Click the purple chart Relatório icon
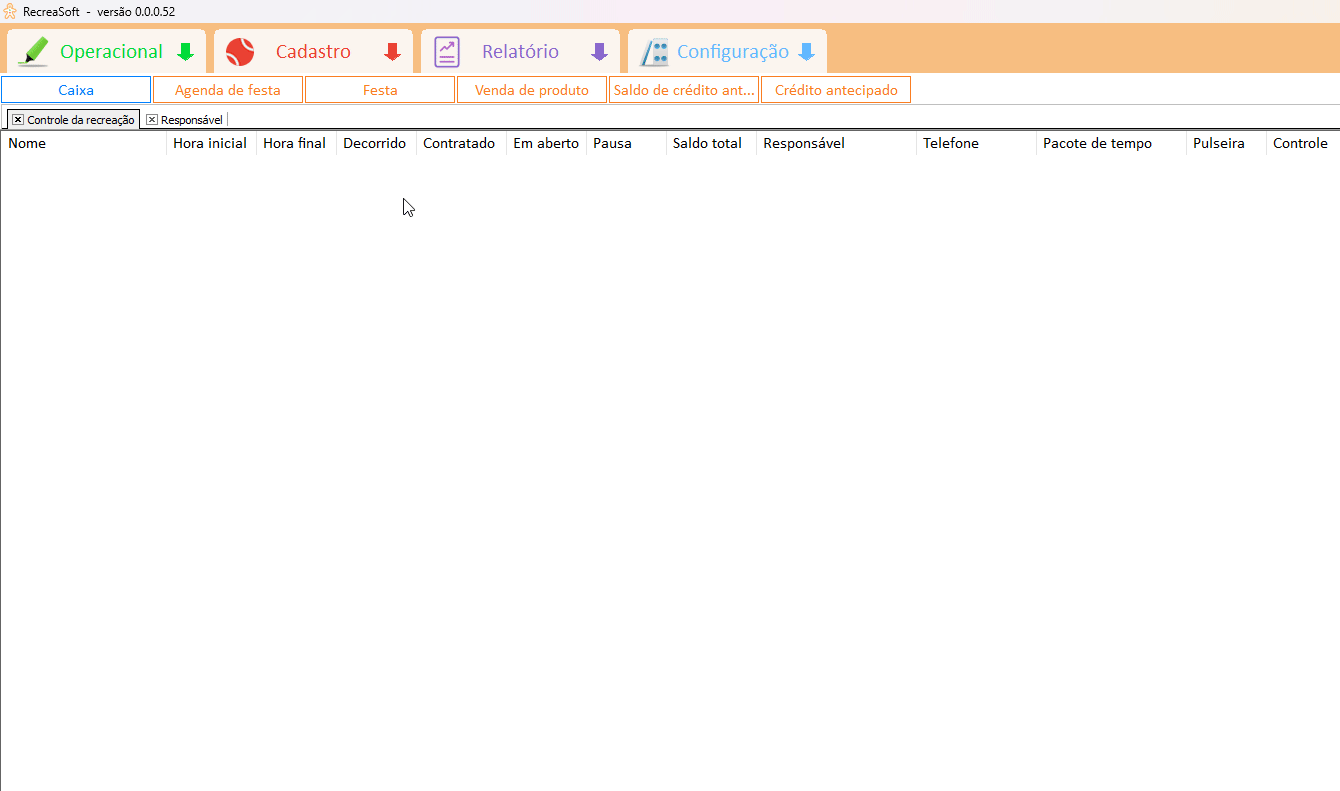Screen dimensions: 1340x791 [x=447, y=52]
